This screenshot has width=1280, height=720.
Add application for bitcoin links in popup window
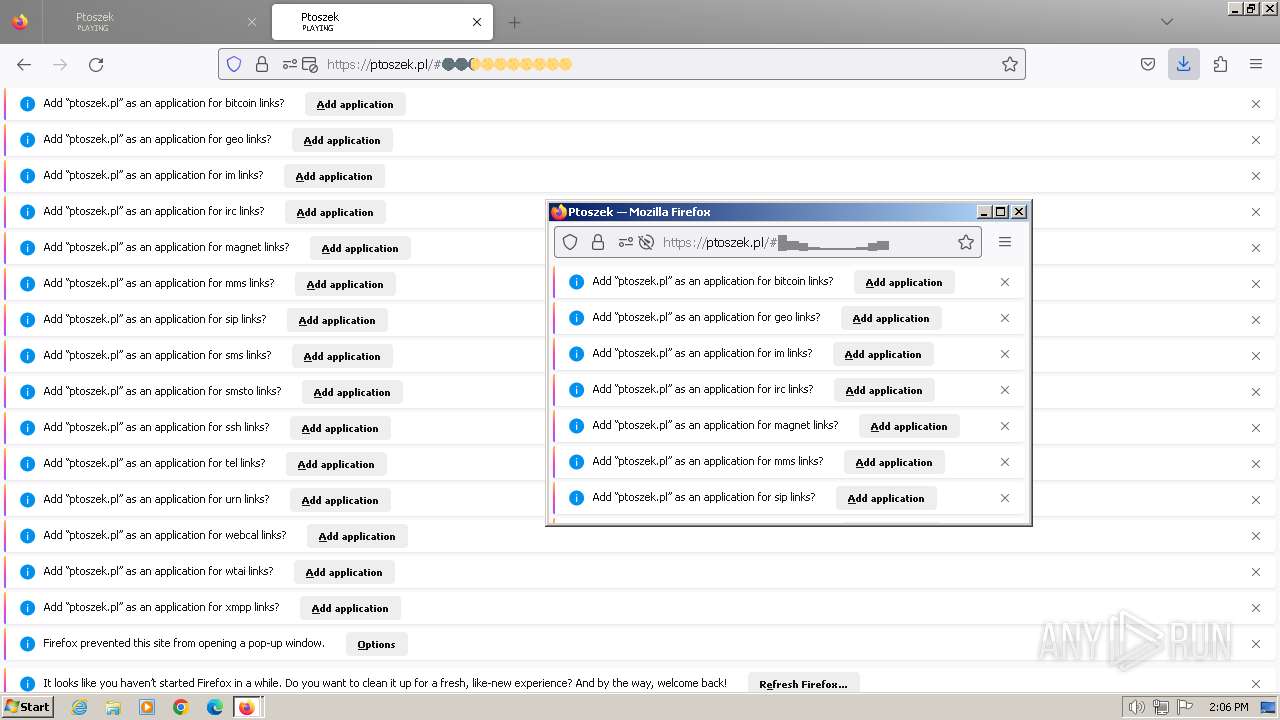point(904,282)
